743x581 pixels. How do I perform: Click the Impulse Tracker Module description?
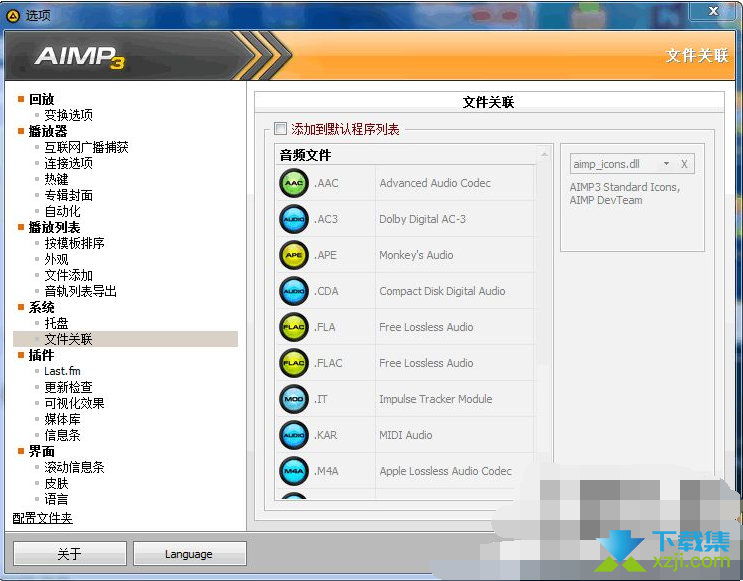tap(435, 399)
